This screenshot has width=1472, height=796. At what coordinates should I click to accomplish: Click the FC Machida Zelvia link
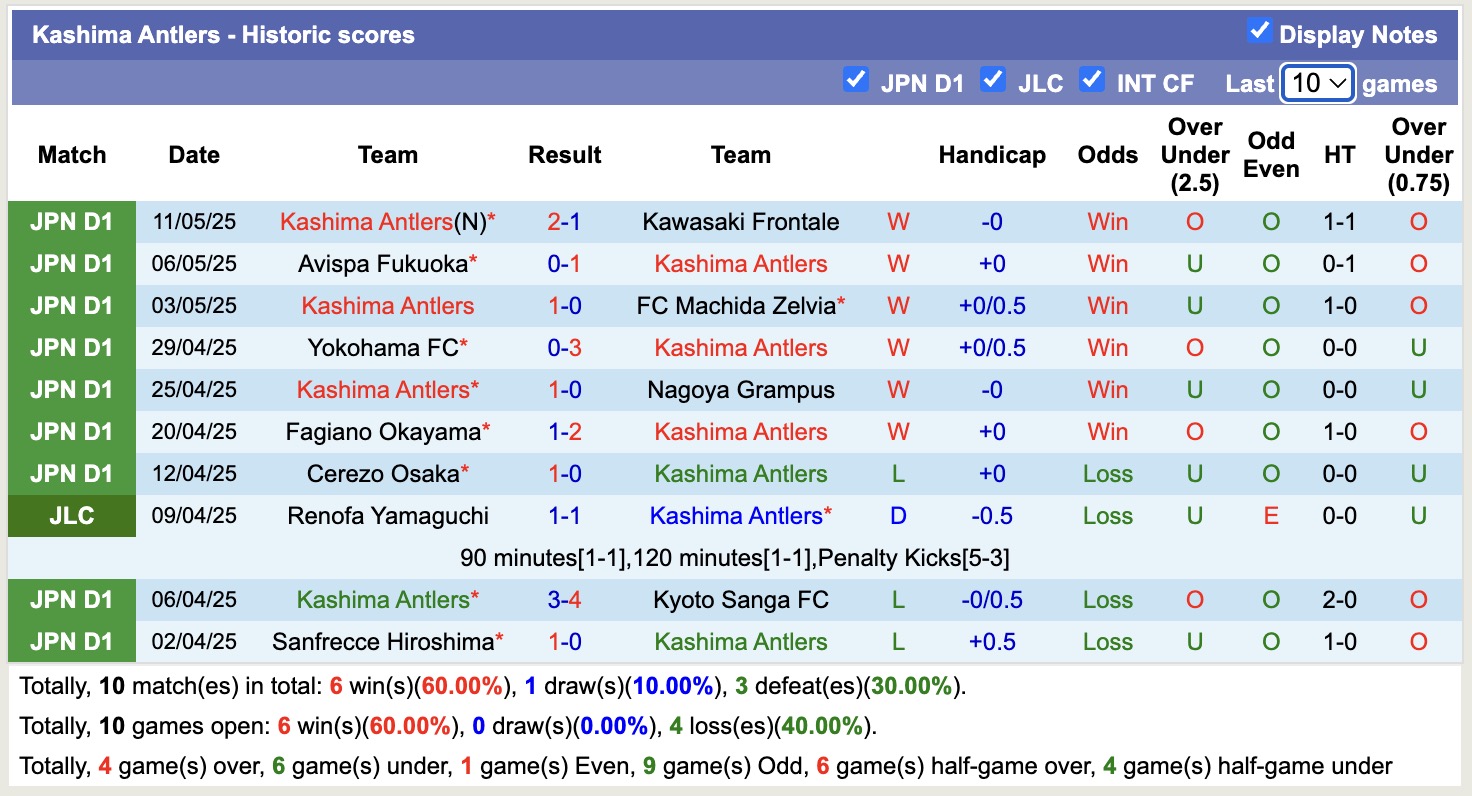point(740,306)
